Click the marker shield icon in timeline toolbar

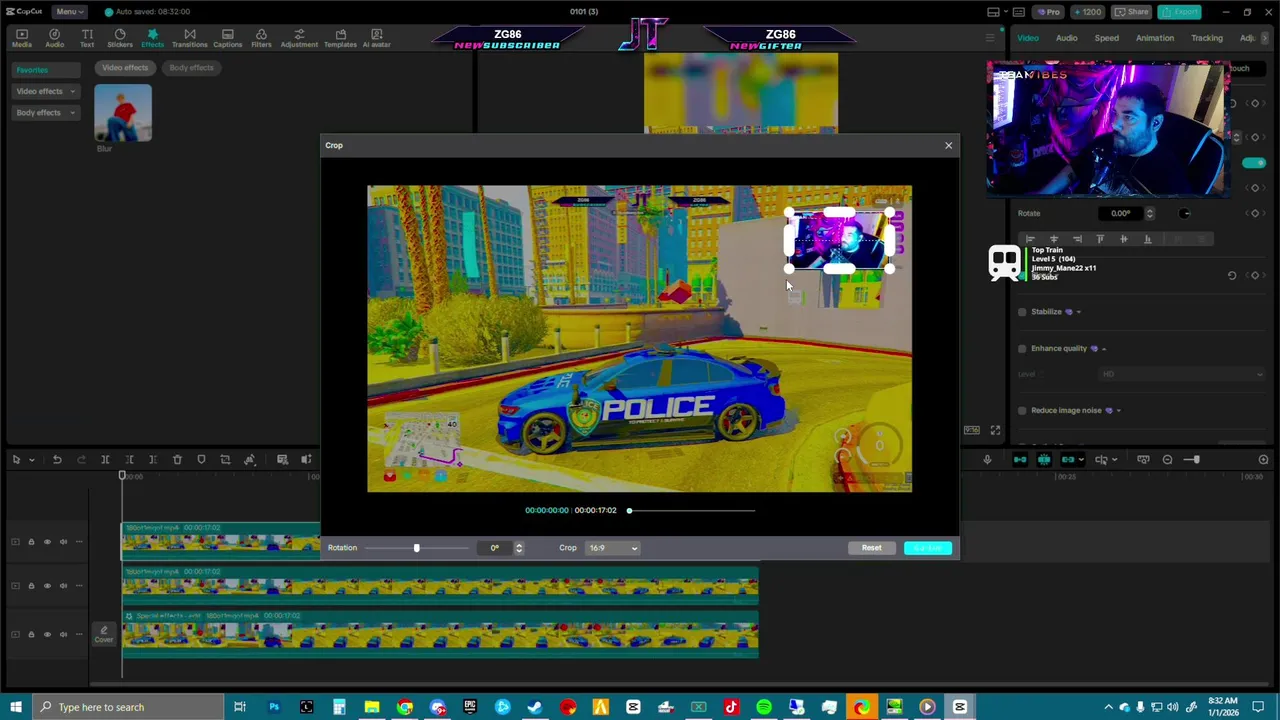(201, 459)
